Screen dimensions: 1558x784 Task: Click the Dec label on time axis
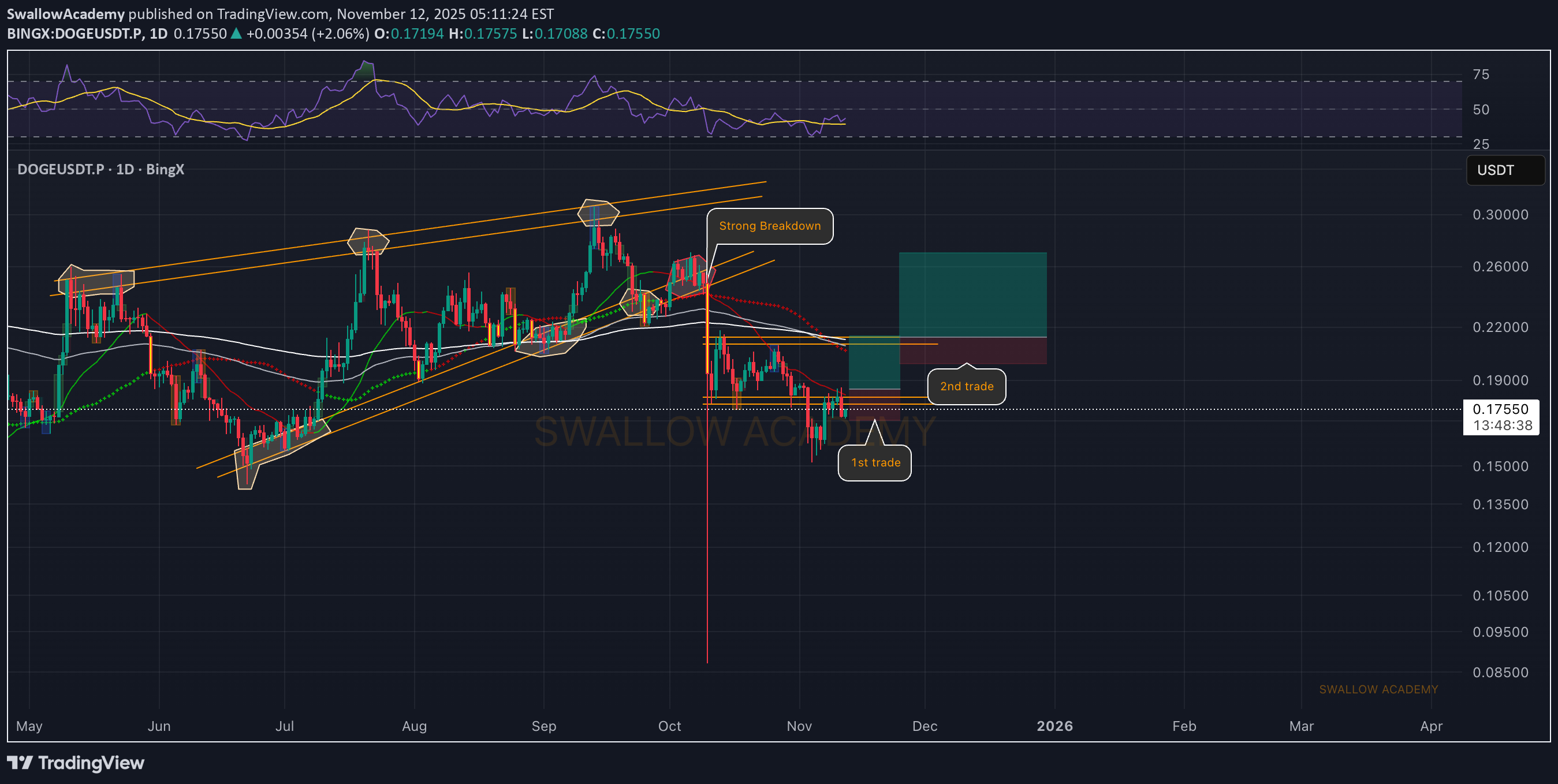pos(924,726)
